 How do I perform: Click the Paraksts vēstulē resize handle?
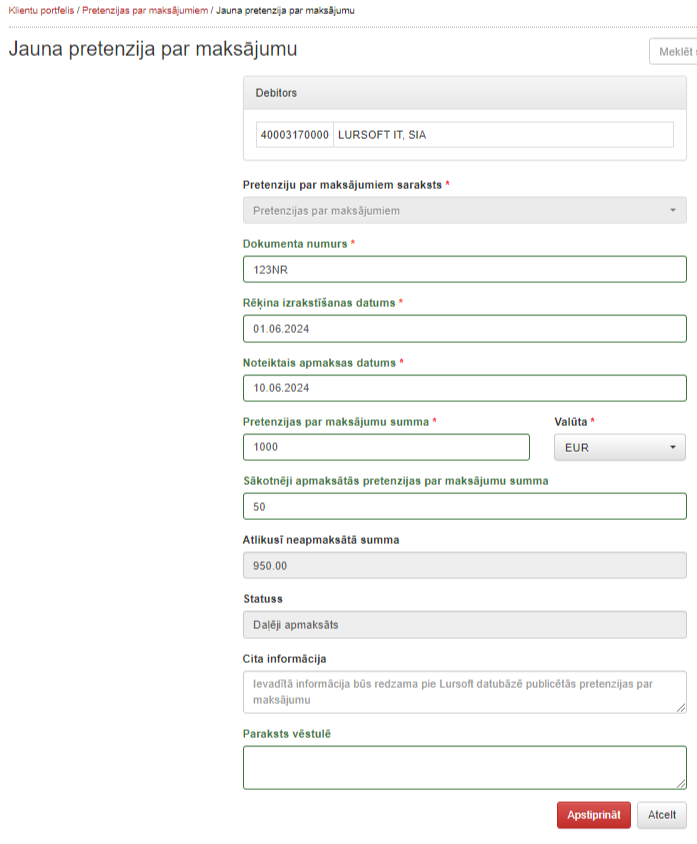(x=681, y=784)
